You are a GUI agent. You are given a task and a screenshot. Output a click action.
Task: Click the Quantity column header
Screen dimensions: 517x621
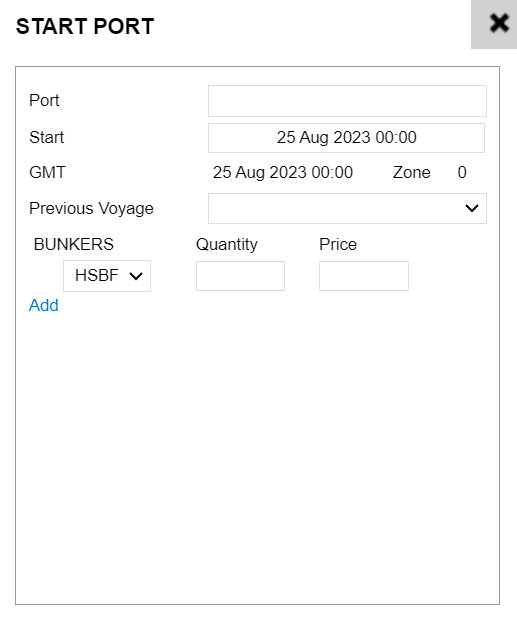point(227,245)
